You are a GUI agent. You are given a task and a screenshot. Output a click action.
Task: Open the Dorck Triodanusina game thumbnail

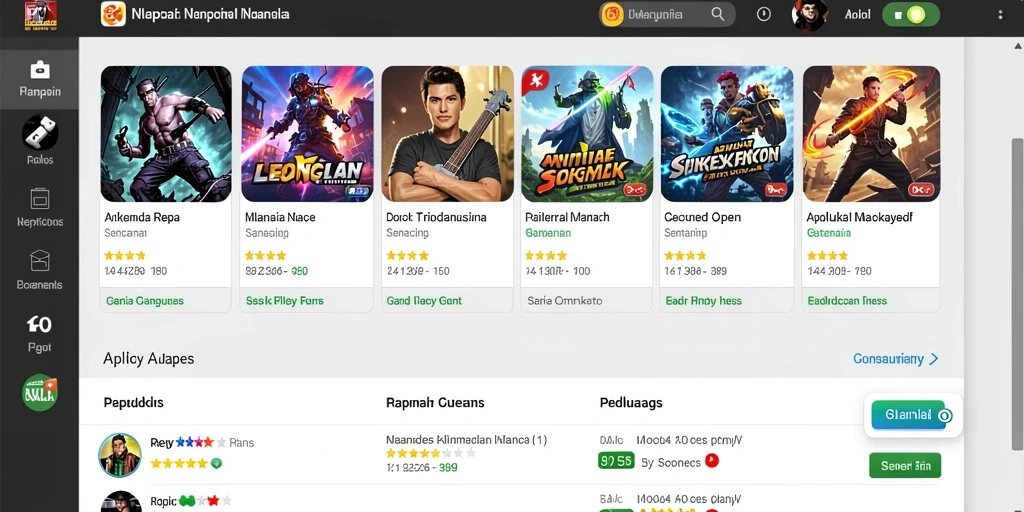(x=447, y=134)
